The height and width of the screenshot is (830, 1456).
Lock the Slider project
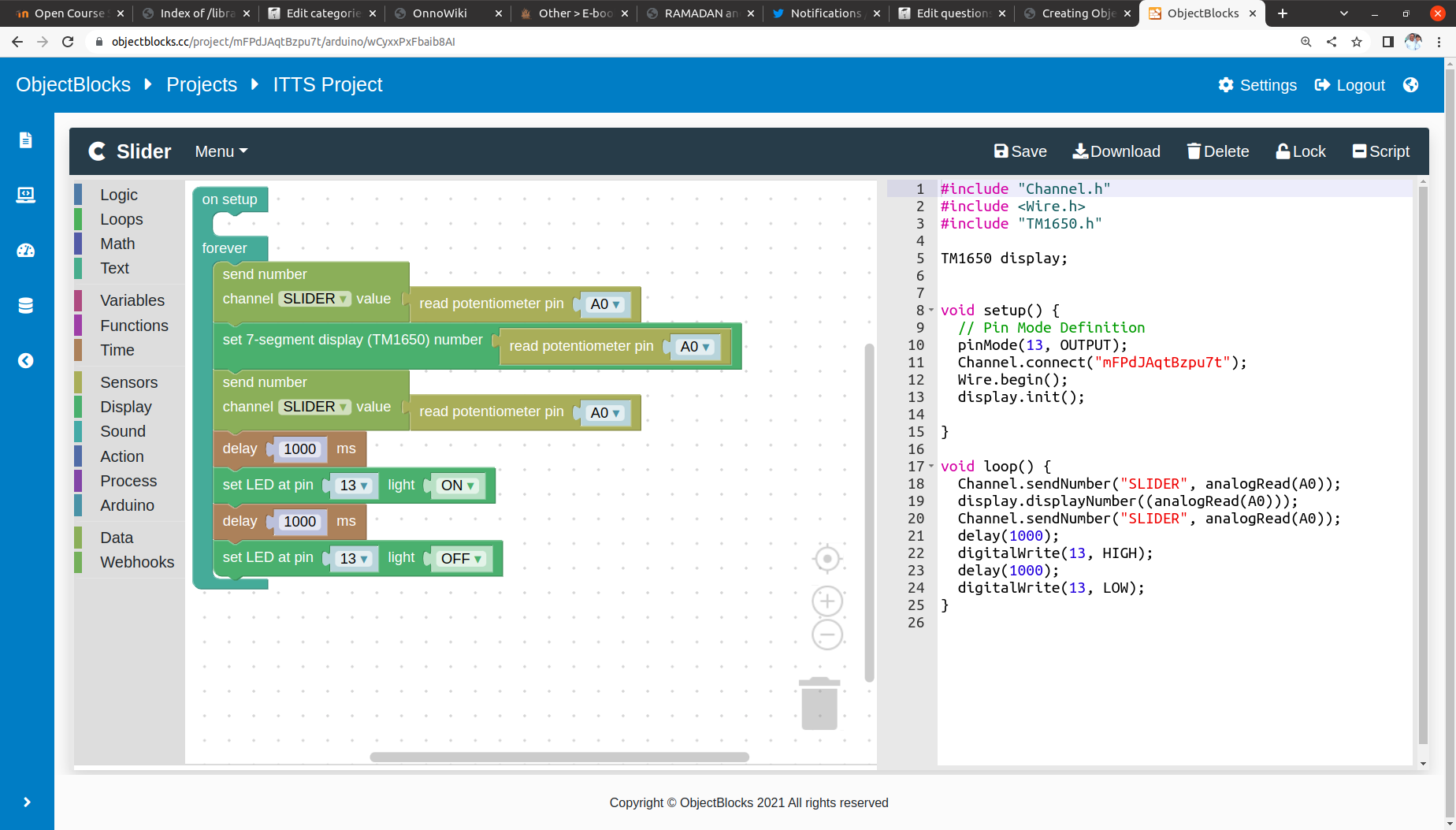[x=1301, y=151]
